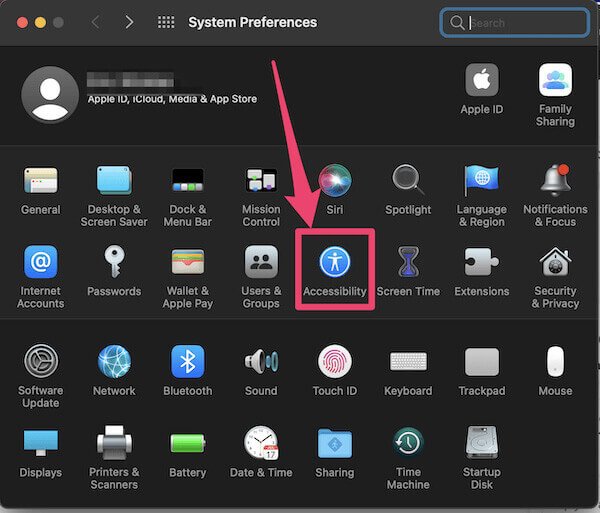This screenshot has height=513, width=600.
Task: Open the Apple ID pane icon
Action: click(x=481, y=80)
